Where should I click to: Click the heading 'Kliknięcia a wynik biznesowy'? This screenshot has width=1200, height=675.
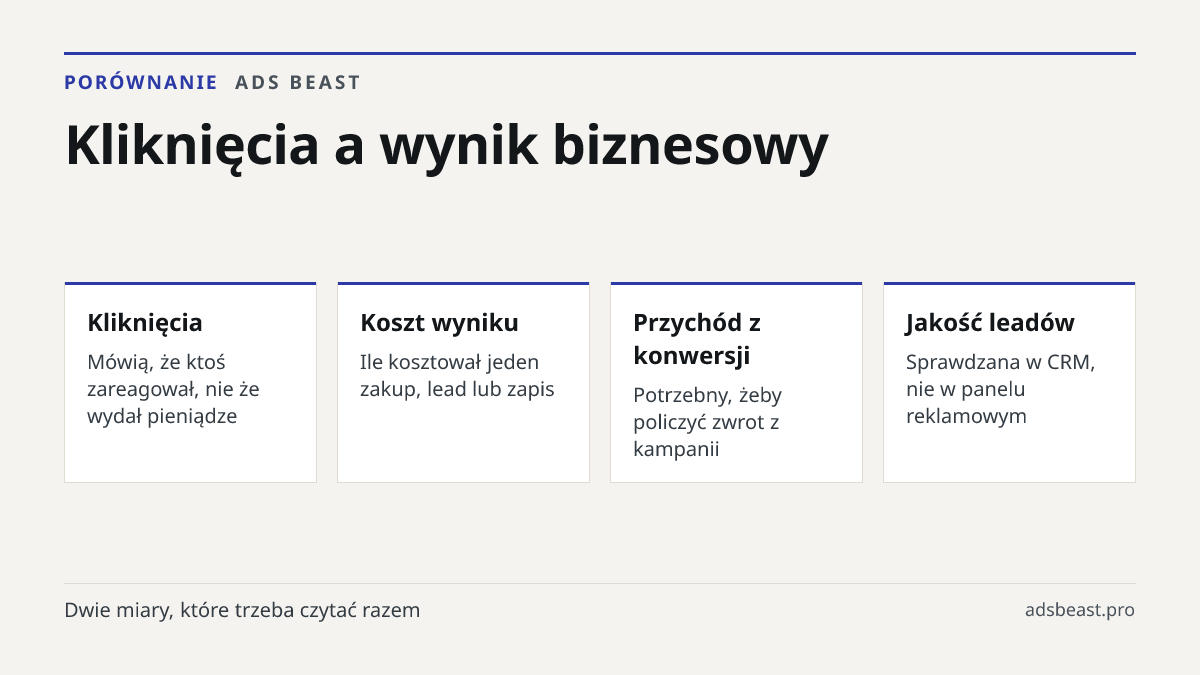(x=447, y=145)
